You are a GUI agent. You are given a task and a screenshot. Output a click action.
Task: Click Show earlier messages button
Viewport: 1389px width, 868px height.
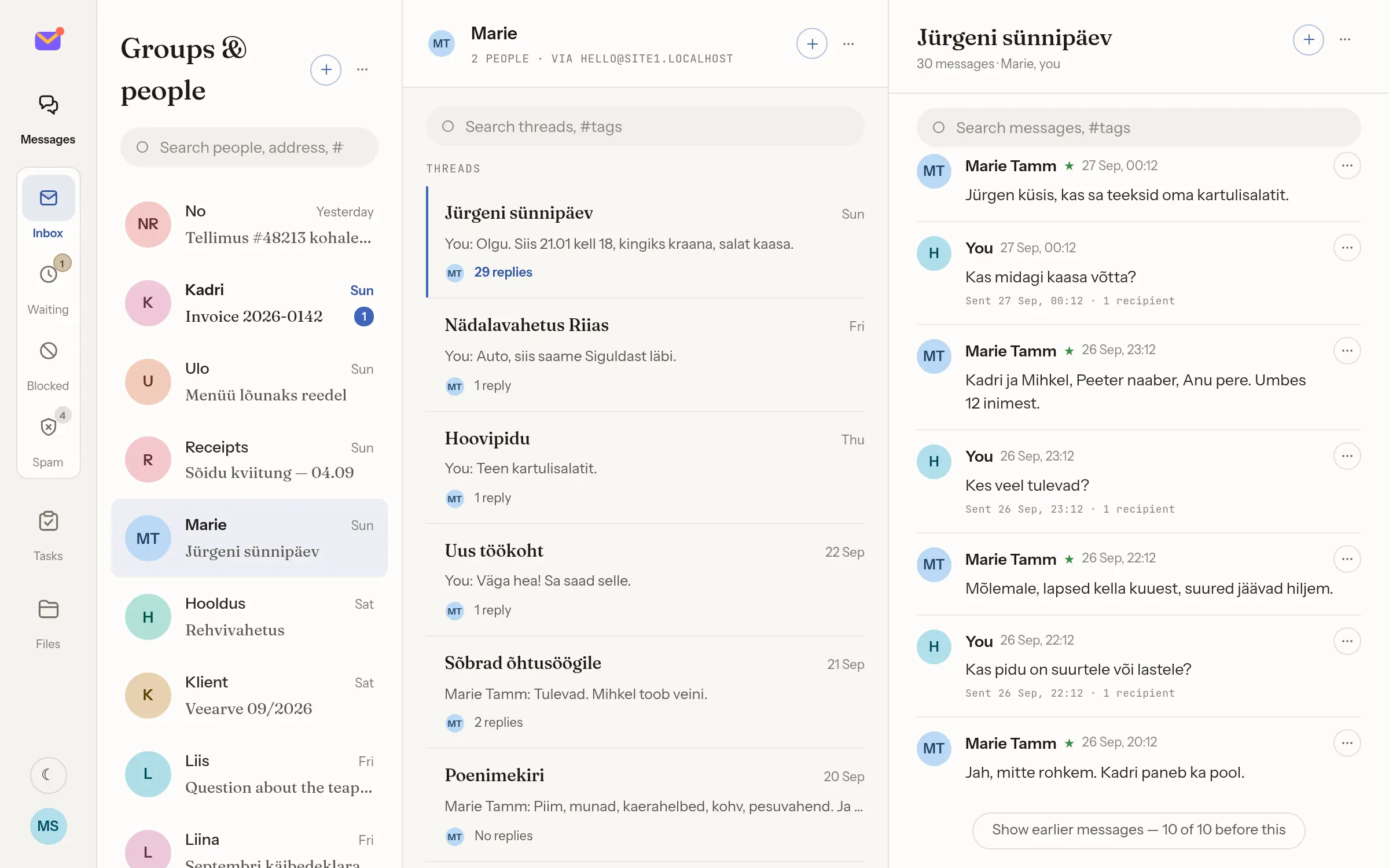(x=1138, y=830)
